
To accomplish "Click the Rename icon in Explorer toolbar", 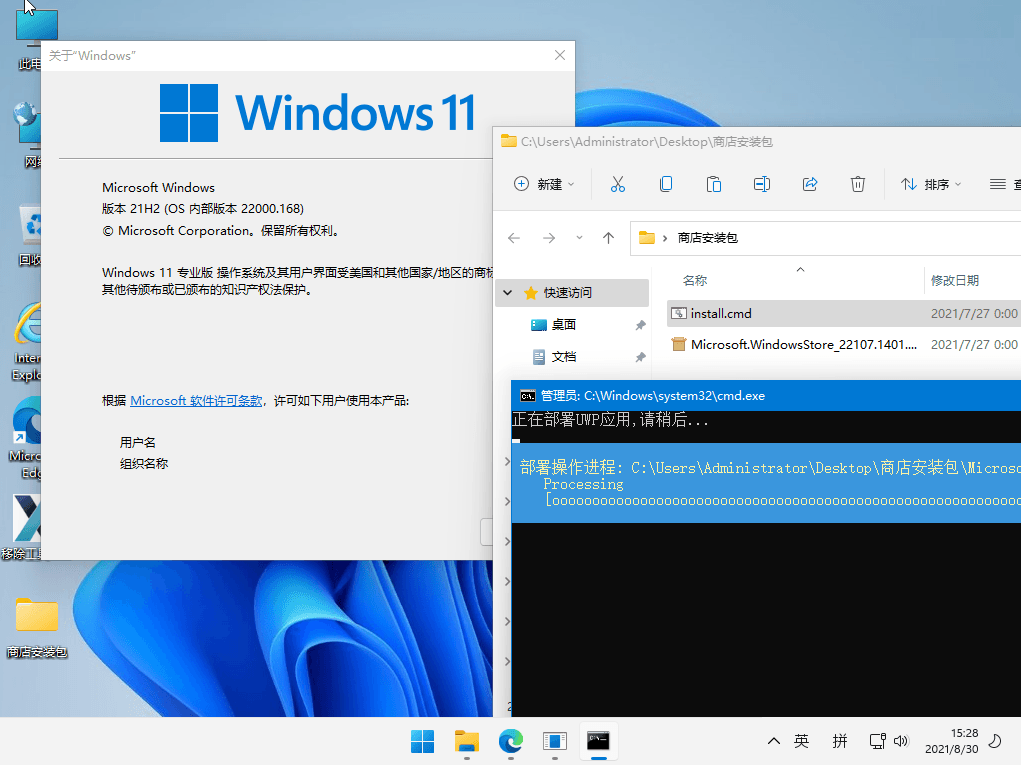I will (762, 184).
